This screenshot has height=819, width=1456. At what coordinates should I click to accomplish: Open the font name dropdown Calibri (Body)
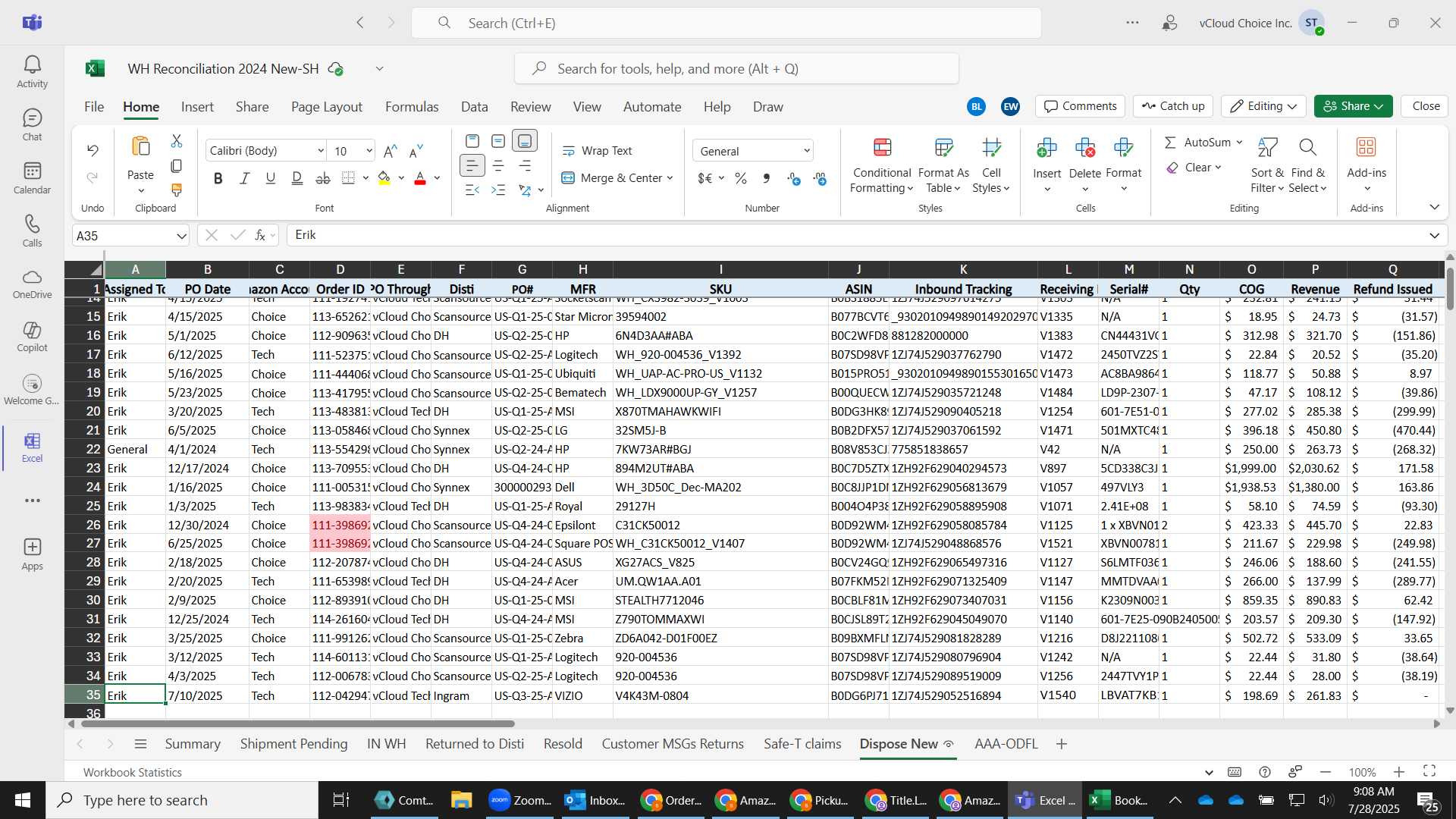click(x=321, y=151)
